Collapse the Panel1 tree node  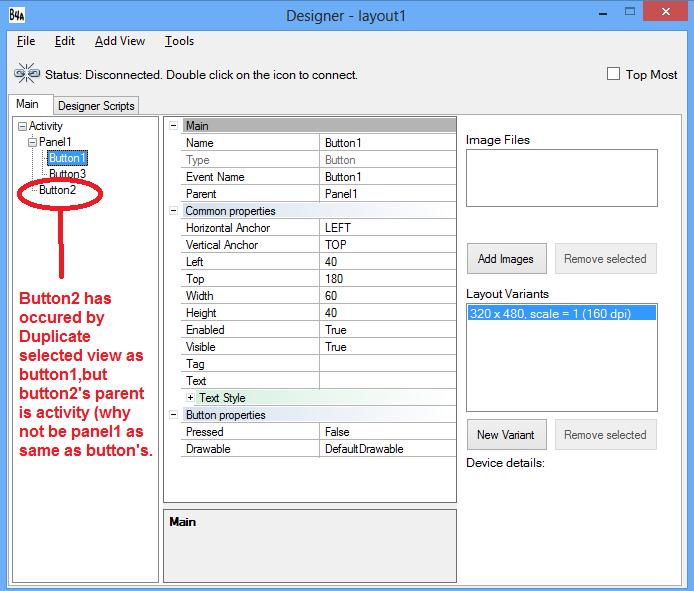pyautogui.click(x=32, y=143)
